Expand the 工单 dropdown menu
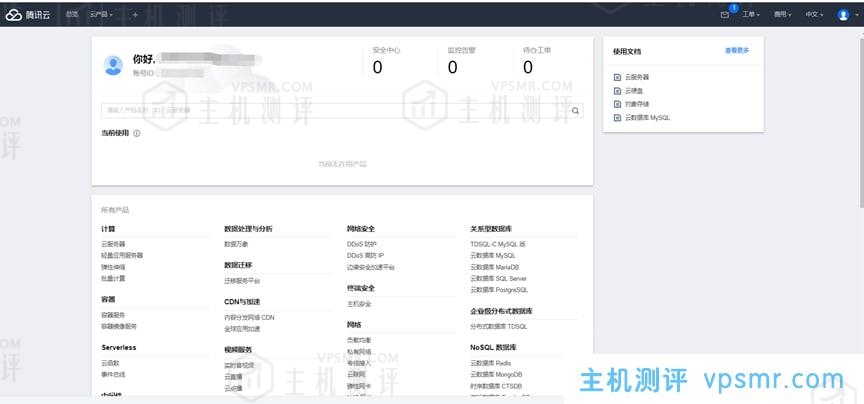The height and width of the screenshot is (404, 864). pyautogui.click(x=750, y=15)
